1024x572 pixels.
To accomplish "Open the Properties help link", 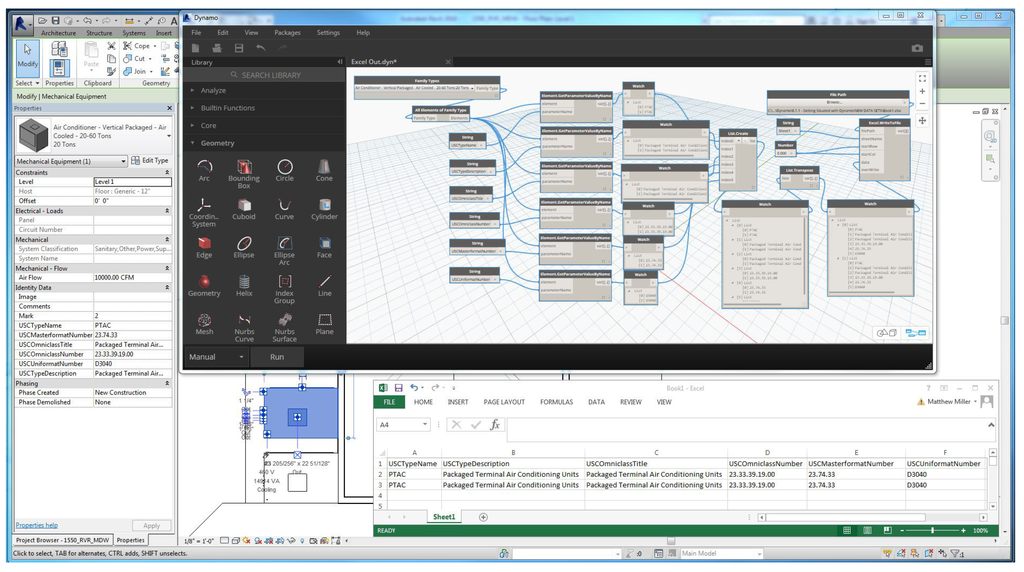I will [x=36, y=525].
